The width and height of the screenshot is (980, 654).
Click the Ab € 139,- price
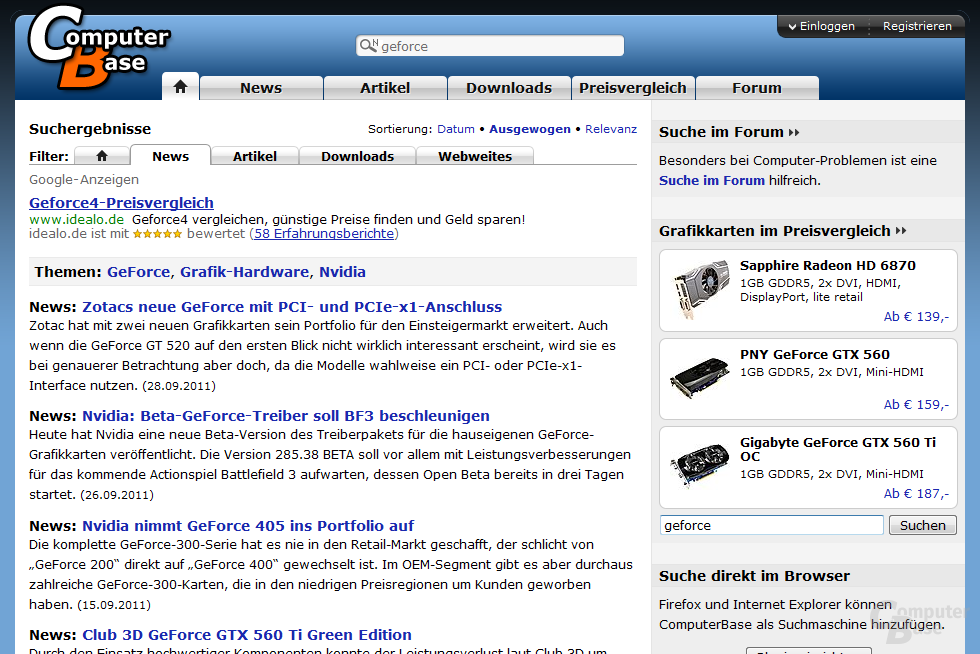pyautogui.click(x=916, y=316)
